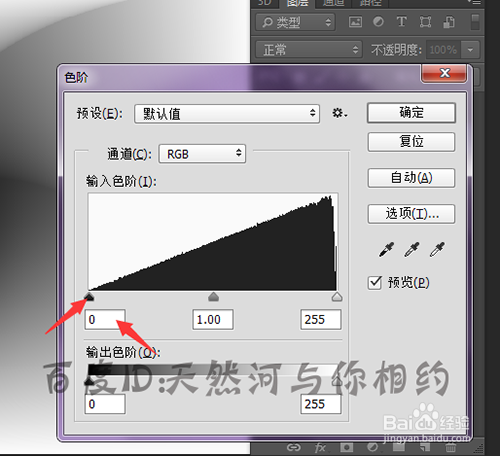
Task: Select the black point eyedropper
Action: 386,250
